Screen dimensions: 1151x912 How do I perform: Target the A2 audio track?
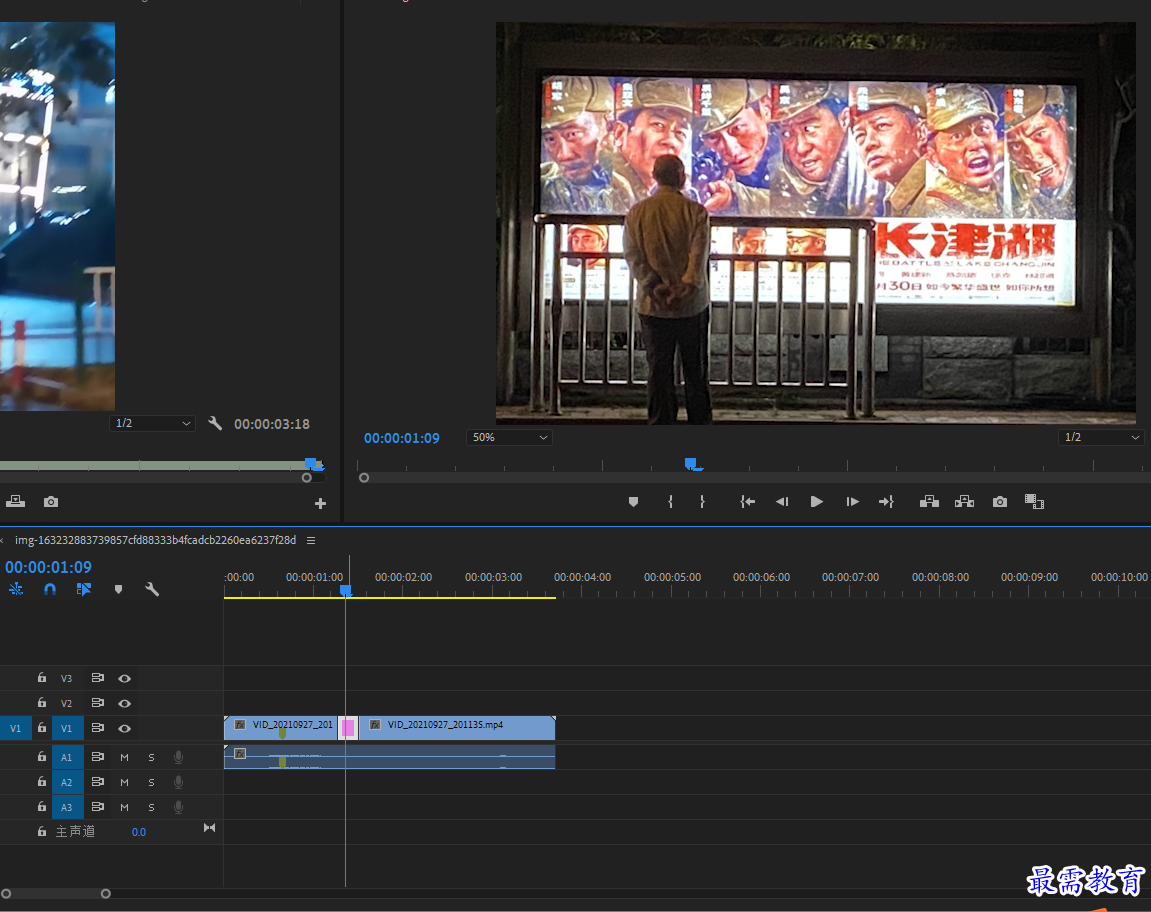pos(67,782)
